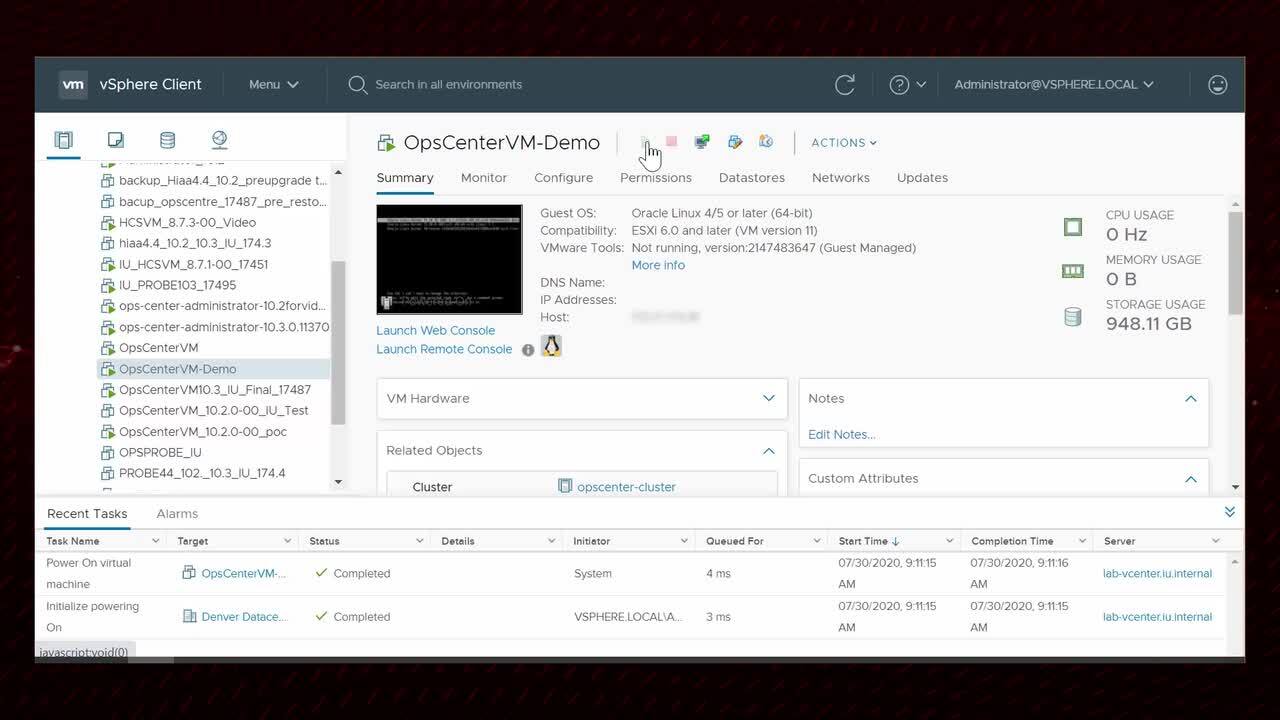1280x720 pixels.
Task: Open the Hosts and Clusters inventory view
Action: 64,140
